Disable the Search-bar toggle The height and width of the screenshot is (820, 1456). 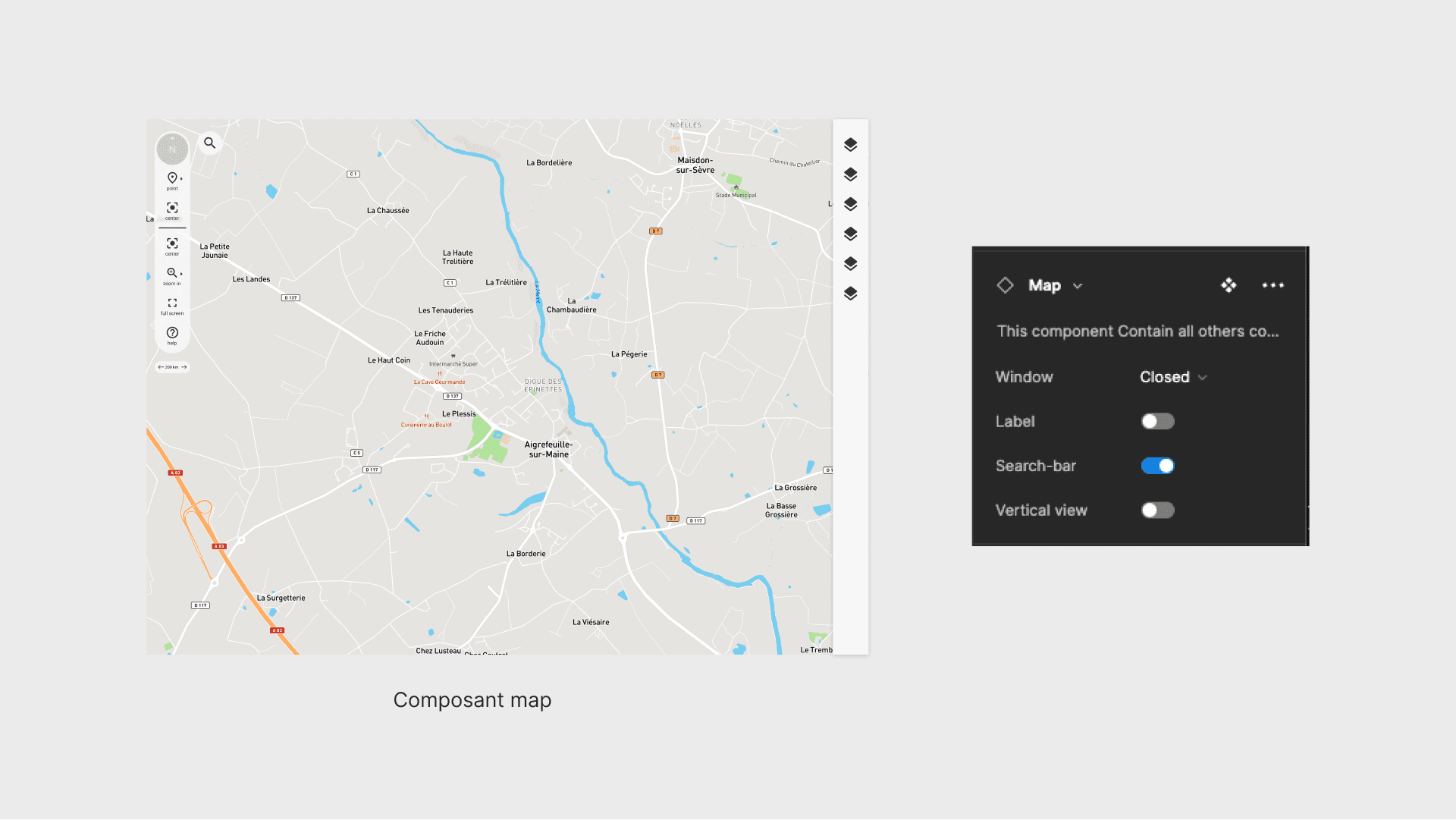1157,466
